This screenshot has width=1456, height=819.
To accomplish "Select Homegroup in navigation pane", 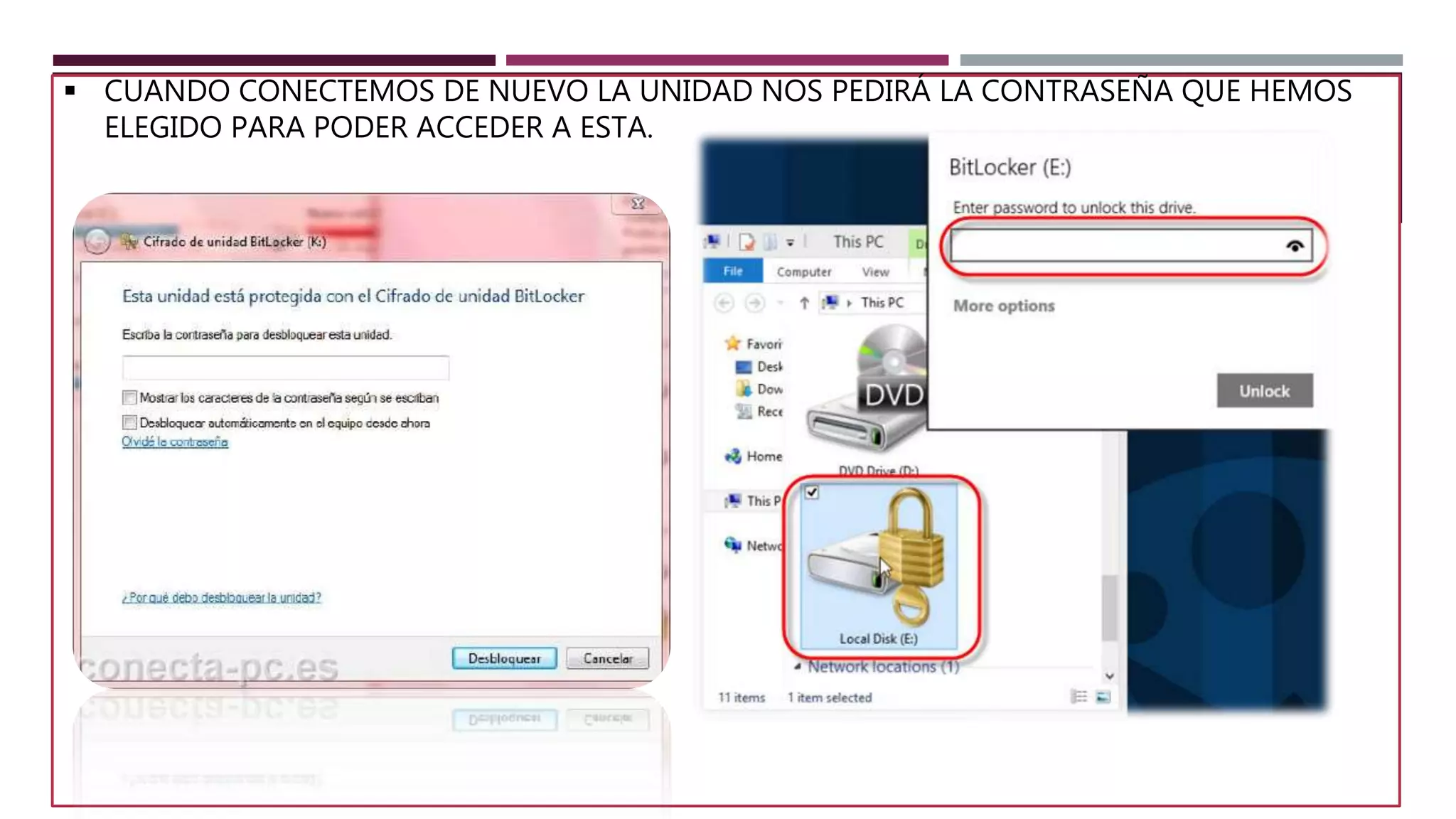I will click(754, 456).
